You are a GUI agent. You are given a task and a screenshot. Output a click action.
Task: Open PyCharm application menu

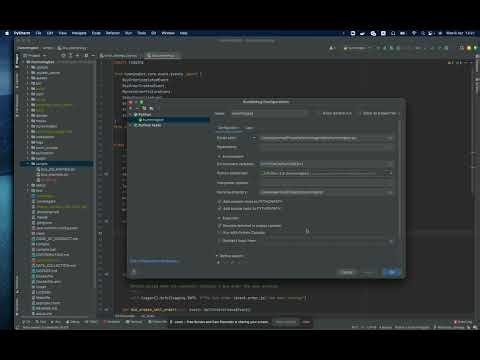point(22,33)
